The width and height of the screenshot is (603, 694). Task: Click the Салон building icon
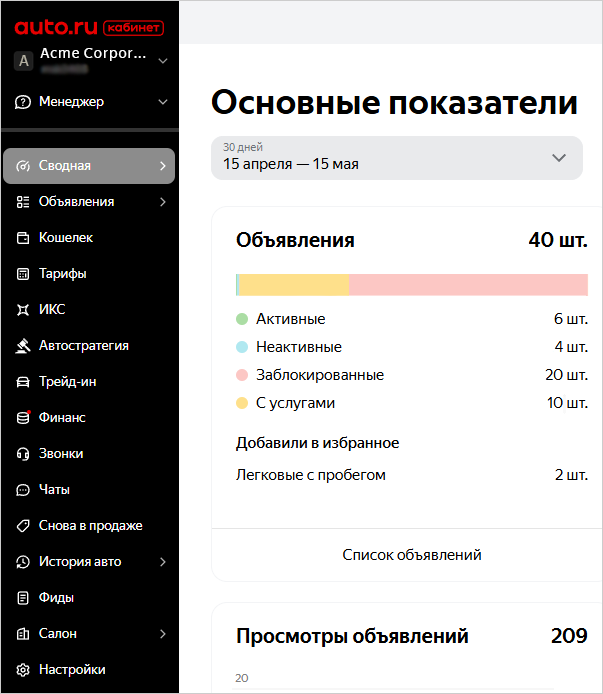[x=23, y=634]
